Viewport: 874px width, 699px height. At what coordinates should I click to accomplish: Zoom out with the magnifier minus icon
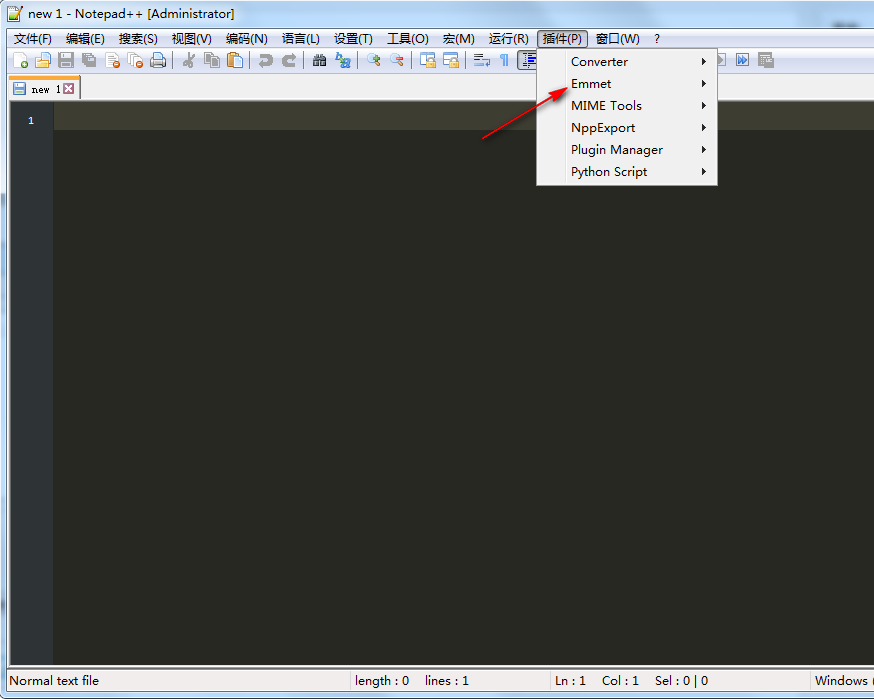(x=397, y=60)
